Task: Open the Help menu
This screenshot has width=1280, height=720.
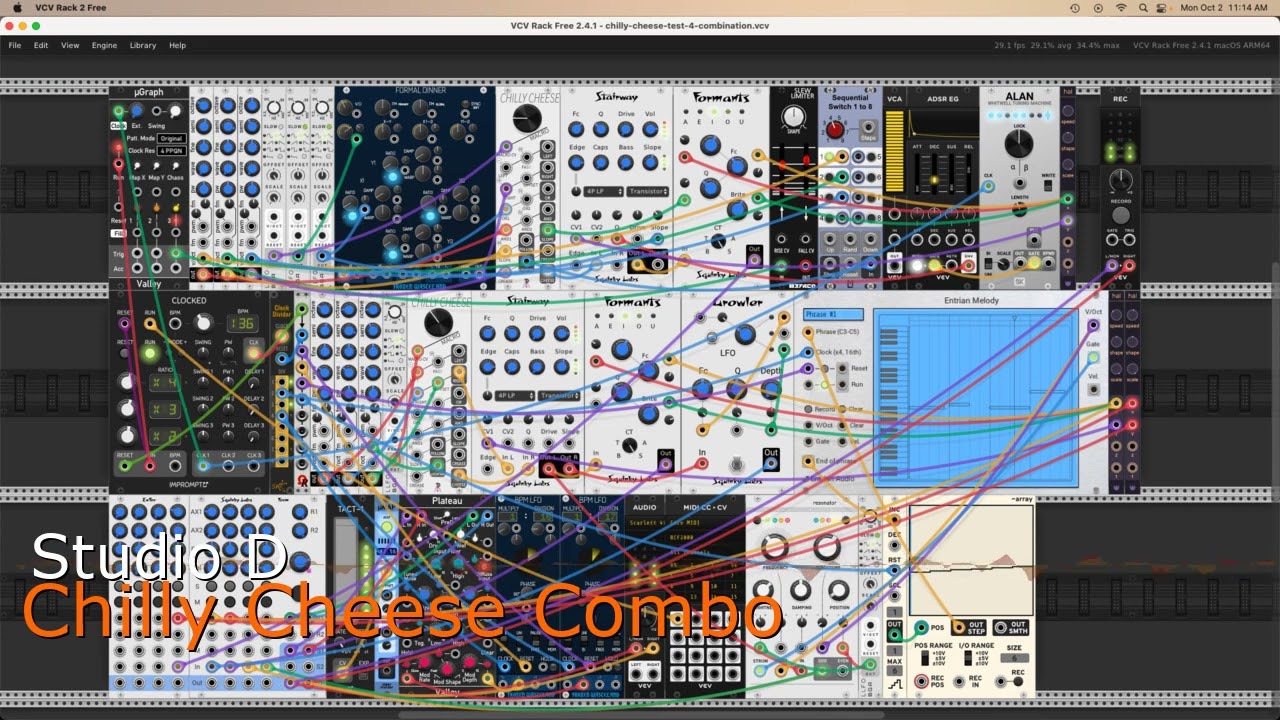Action: click(x=177, y=45)
